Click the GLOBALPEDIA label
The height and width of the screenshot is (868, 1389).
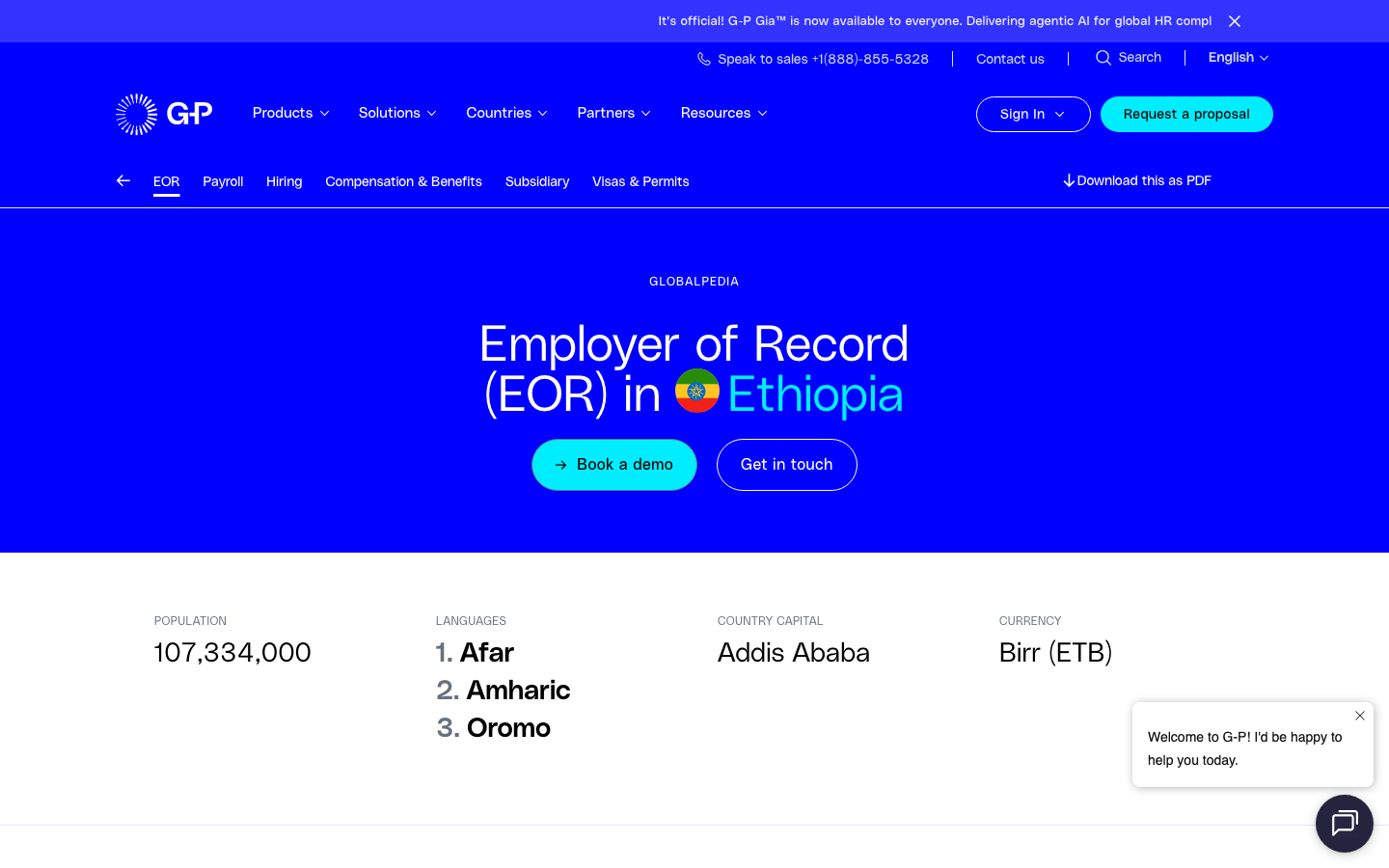point(694,282)
